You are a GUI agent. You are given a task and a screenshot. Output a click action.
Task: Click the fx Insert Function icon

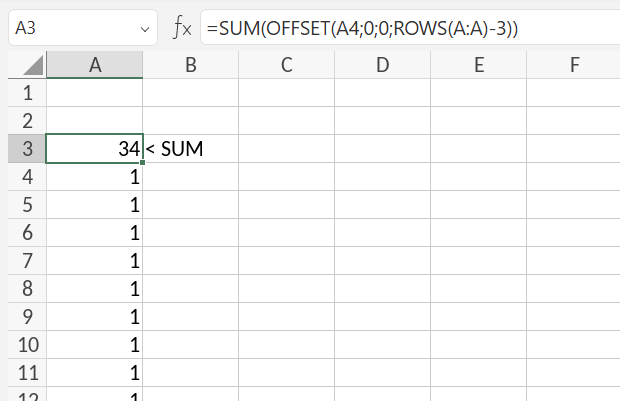tap(182, 28)
